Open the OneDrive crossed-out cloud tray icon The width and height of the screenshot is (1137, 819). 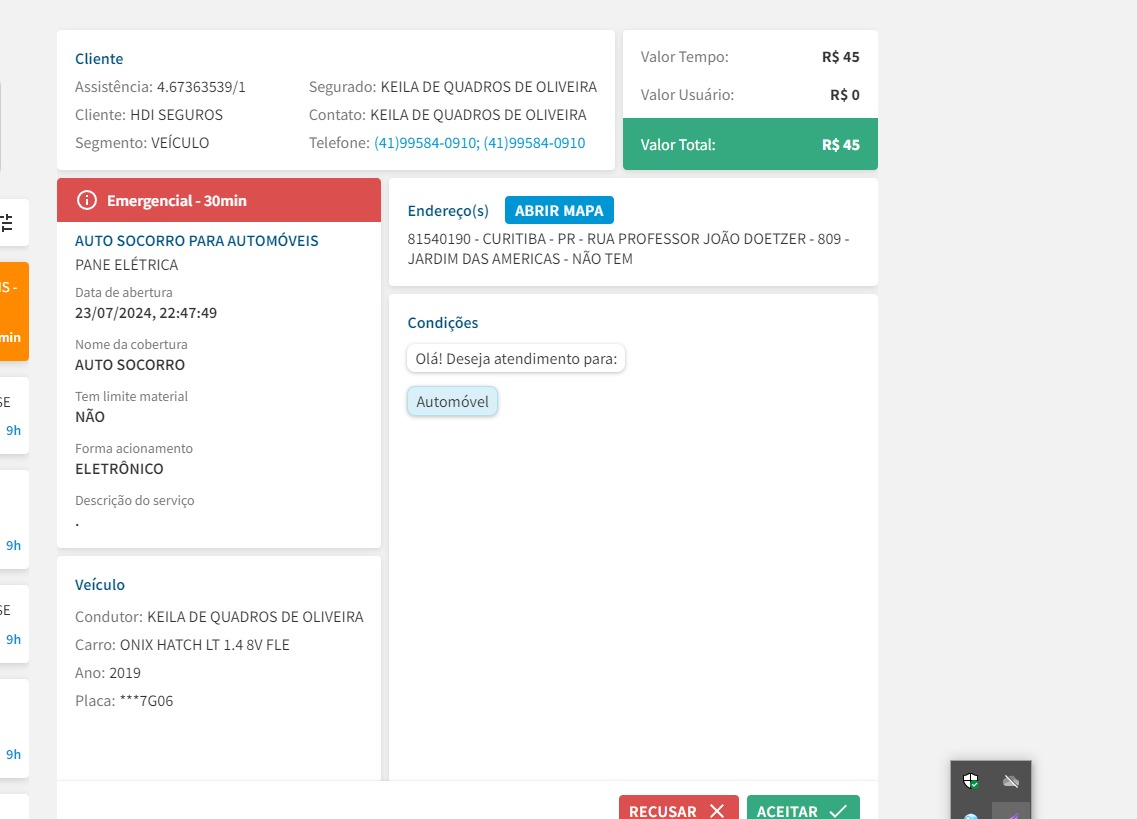tap(1011, 781)
